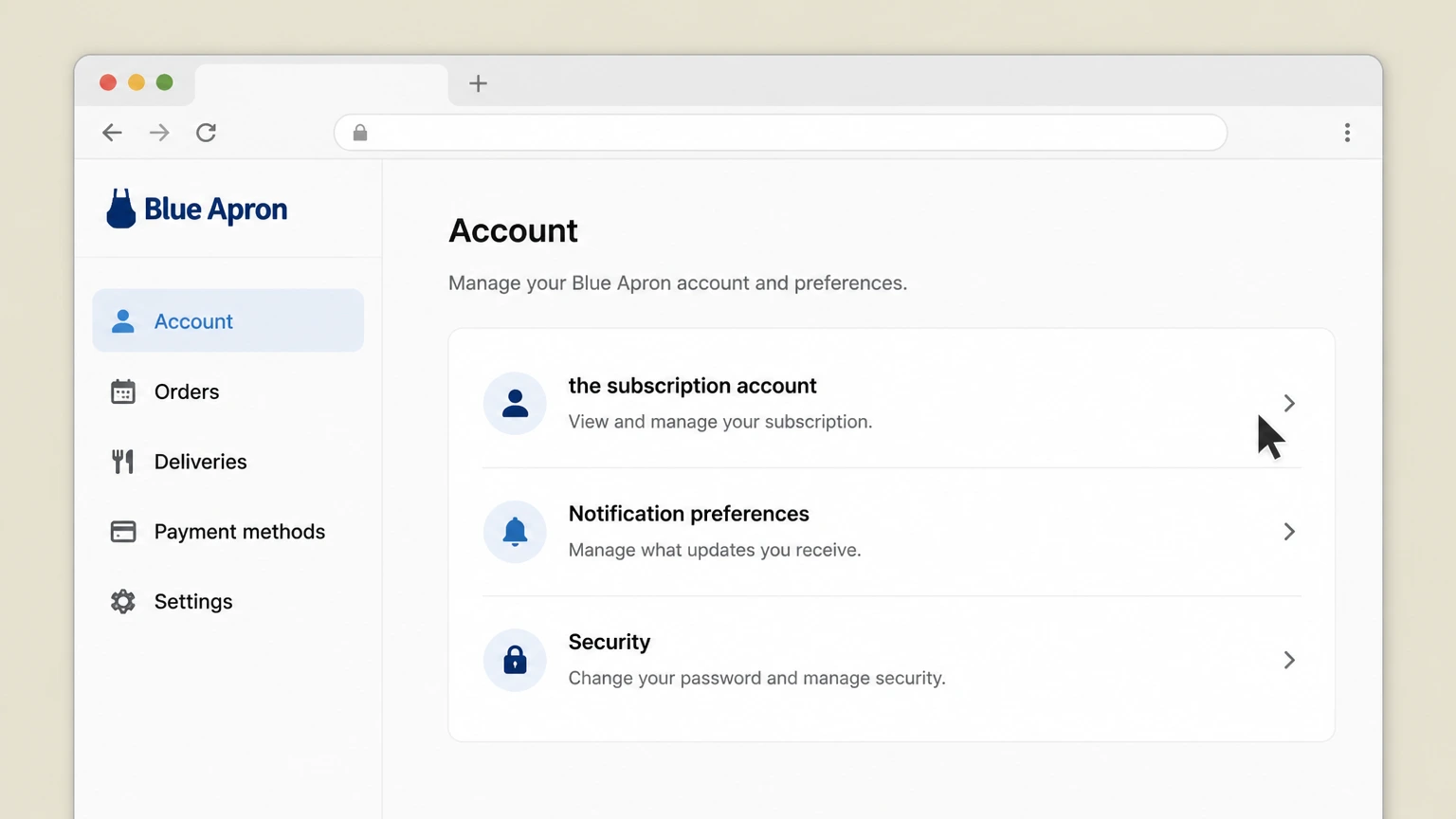Click 'View and manage your subscription.' description
Screen dimensions: 1456x819
[720, 422]
